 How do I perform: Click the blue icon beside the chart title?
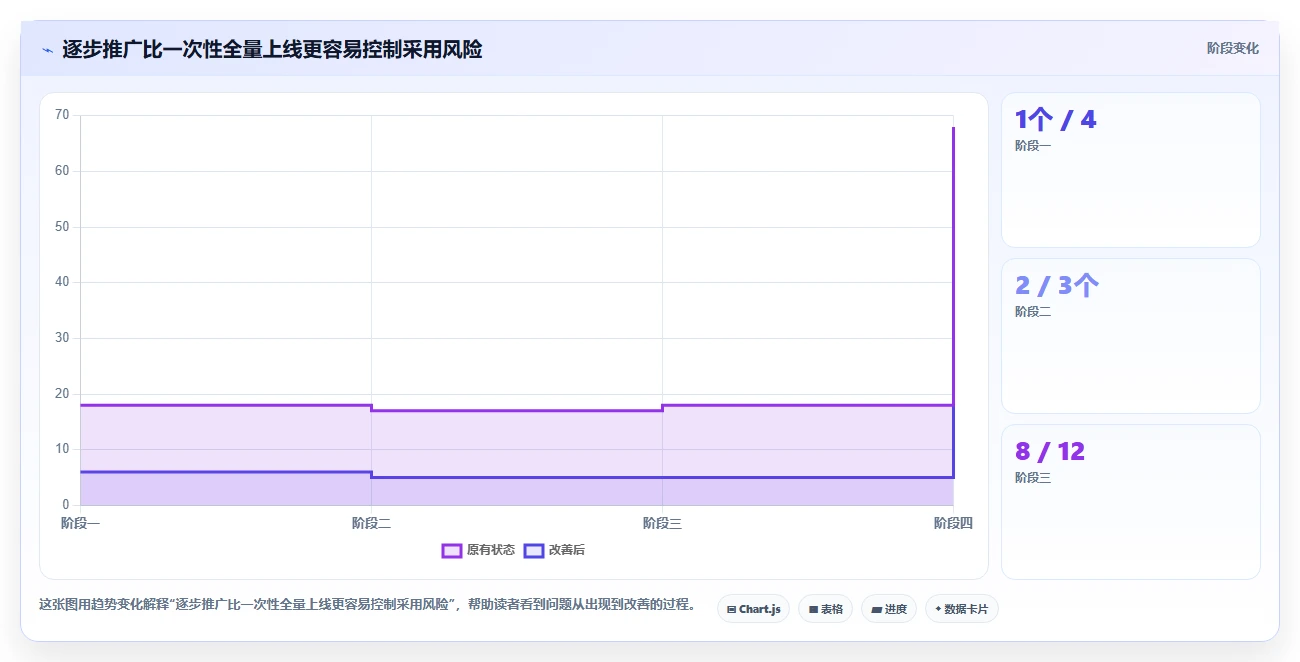click(47, 49)
